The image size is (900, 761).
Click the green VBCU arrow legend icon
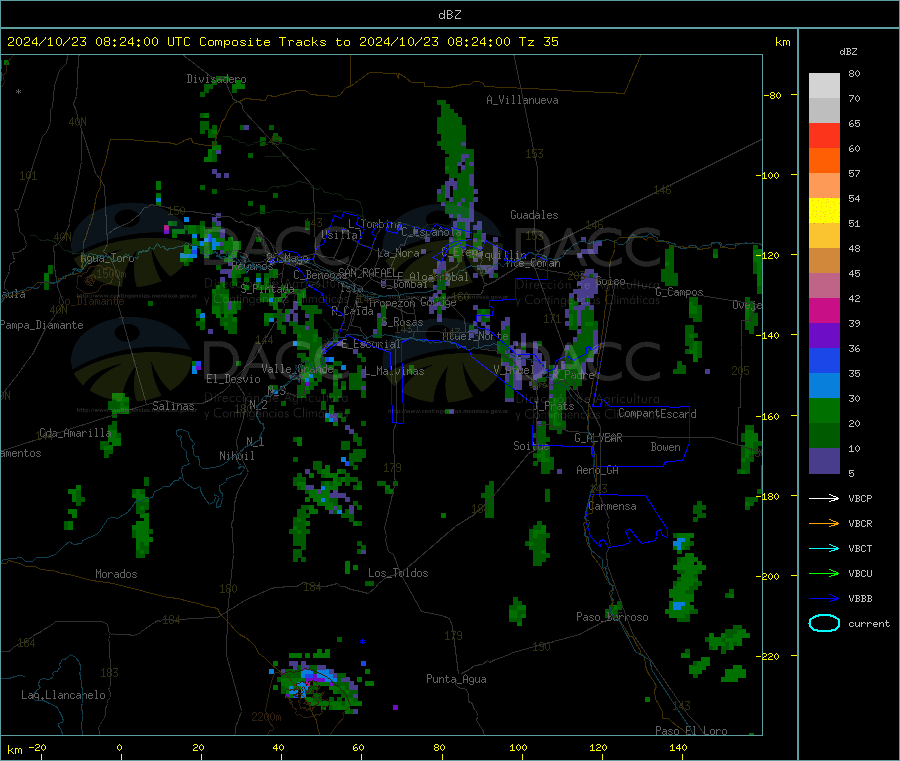tap(824, 573)
